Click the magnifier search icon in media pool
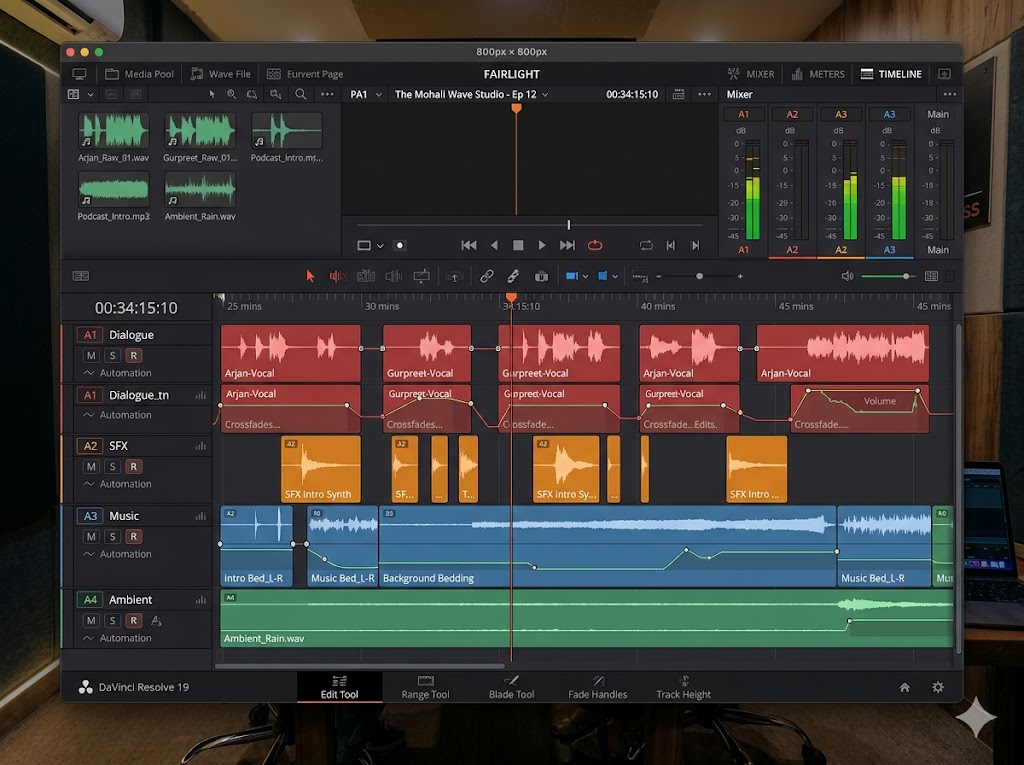 [x=300, y=94]
